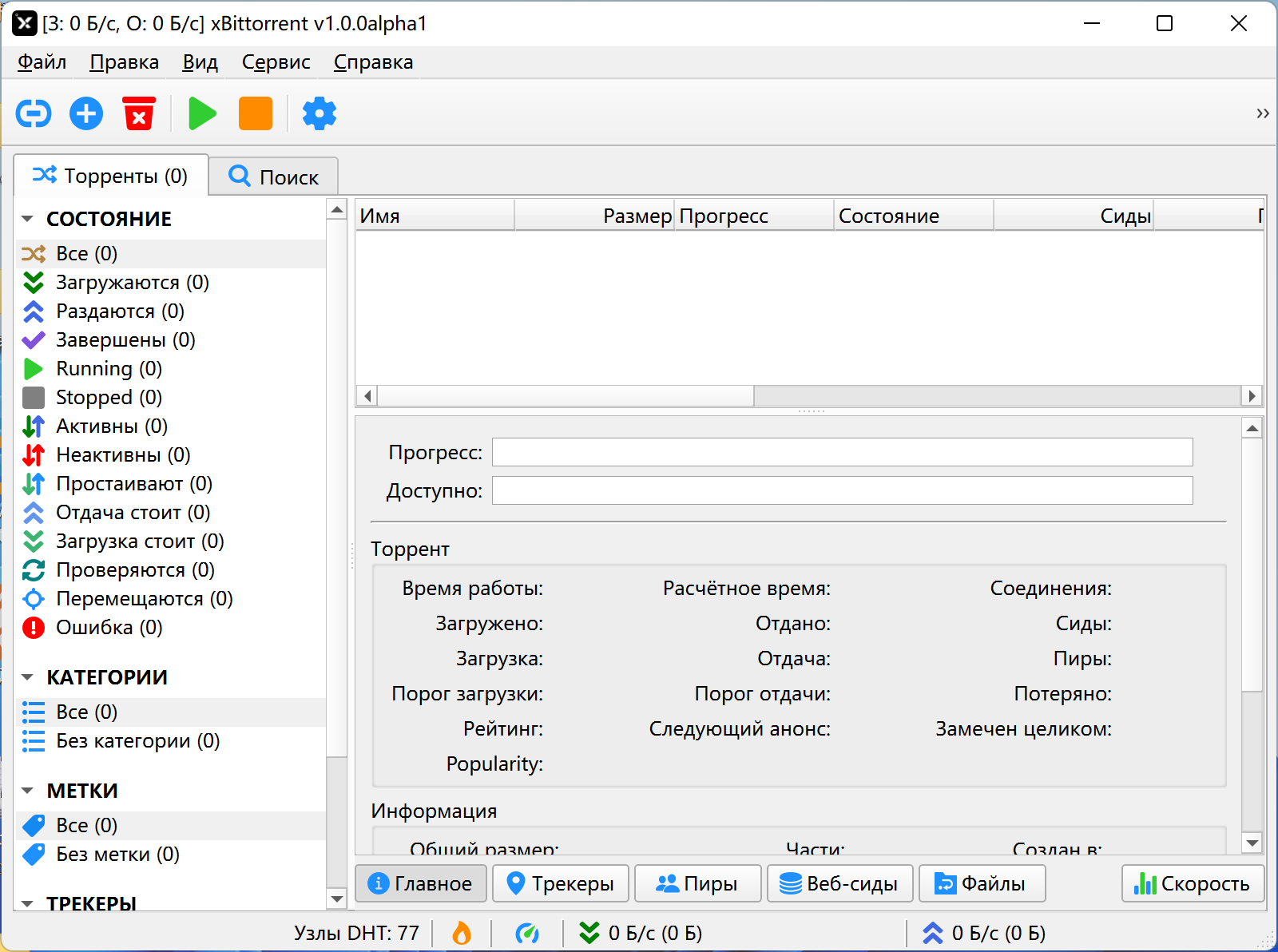This screenshot has height=952, width=1278.
Task: Open the Веб-сиды details tab
Action: pos(839,883)
